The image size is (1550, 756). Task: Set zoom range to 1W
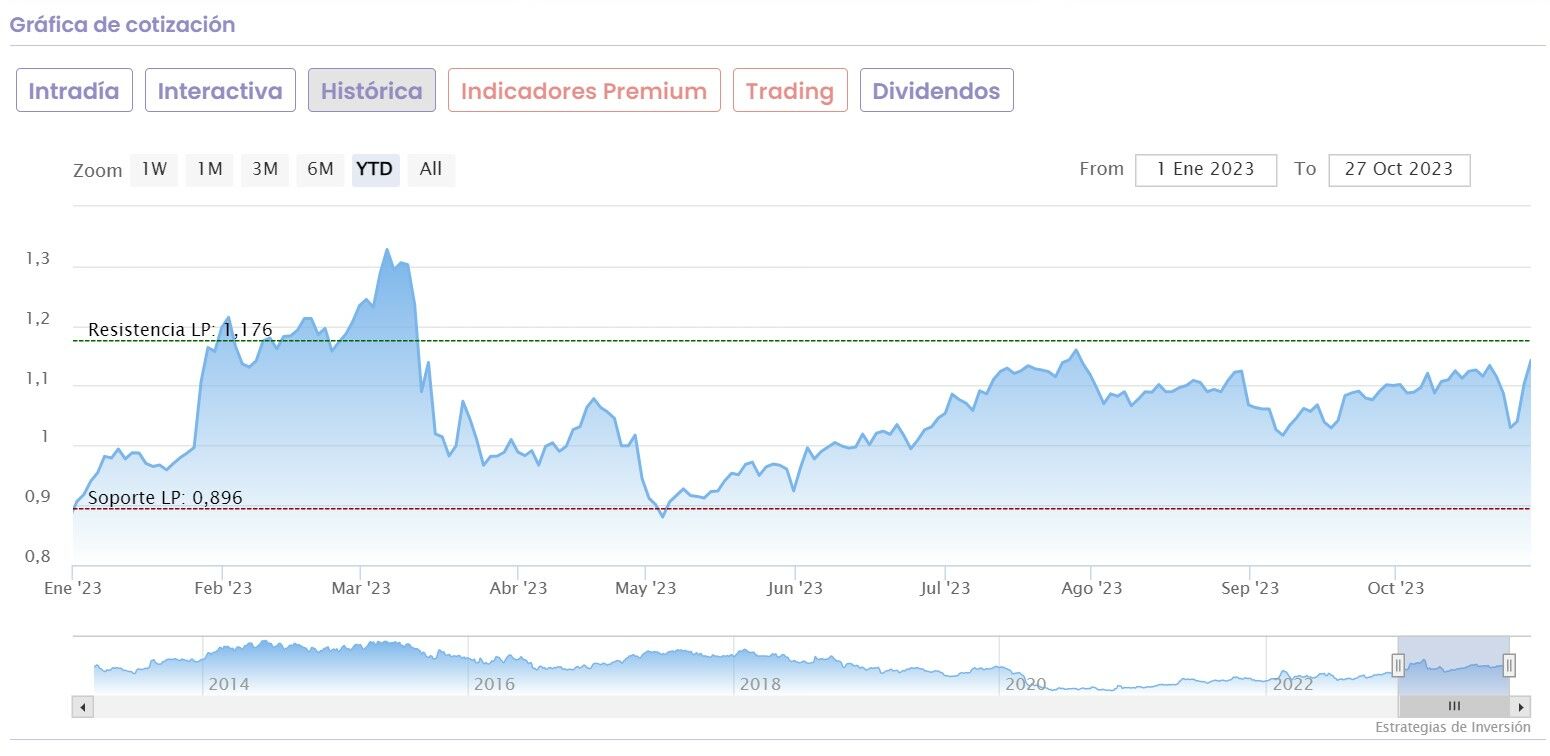pyautogui.click(x=154, y=170)
